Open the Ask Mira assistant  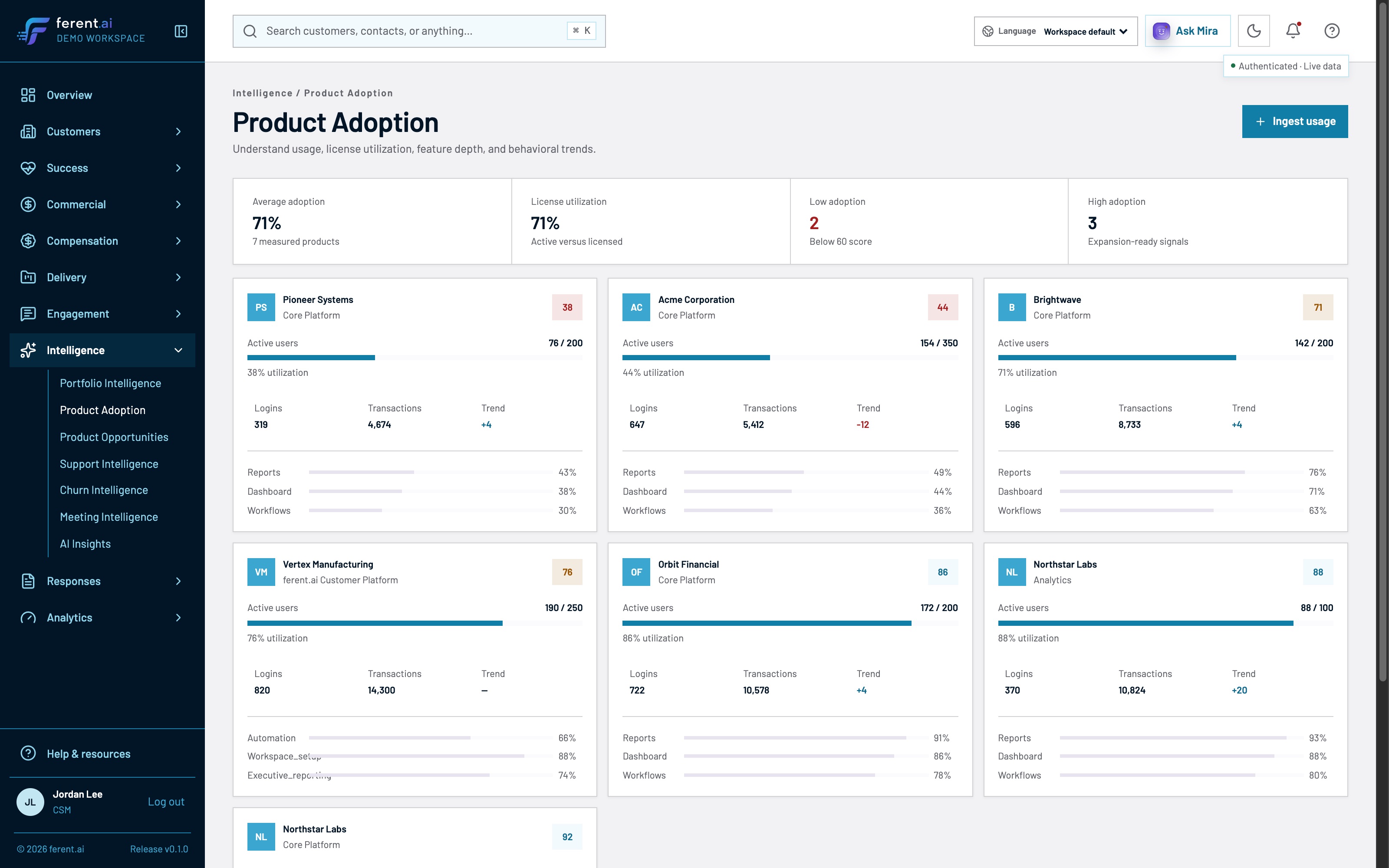[1188, 31]
